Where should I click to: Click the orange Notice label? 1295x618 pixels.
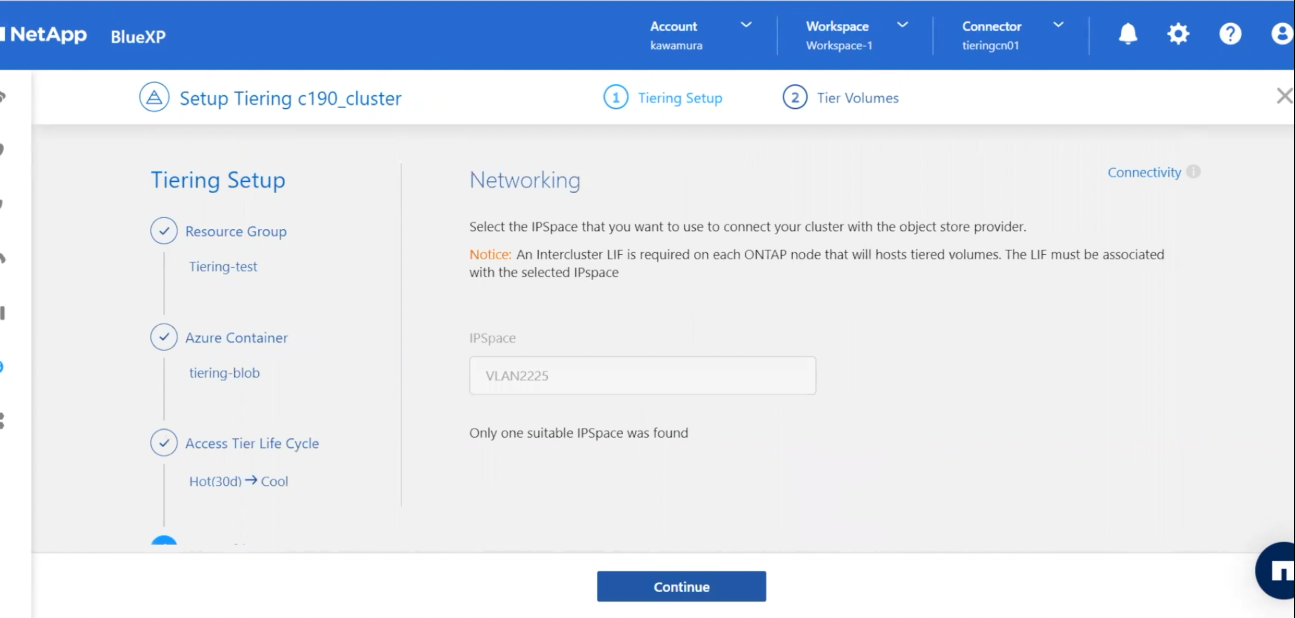coord(491,255)
